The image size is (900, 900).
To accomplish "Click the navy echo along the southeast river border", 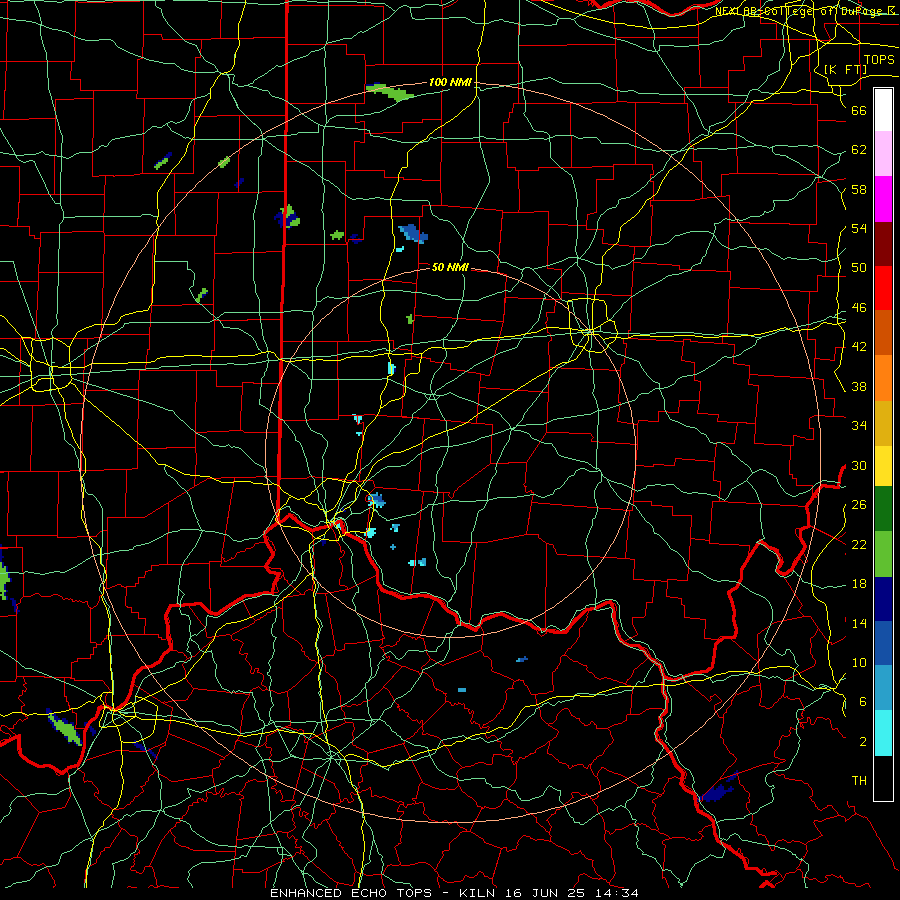I will (718, 790).
